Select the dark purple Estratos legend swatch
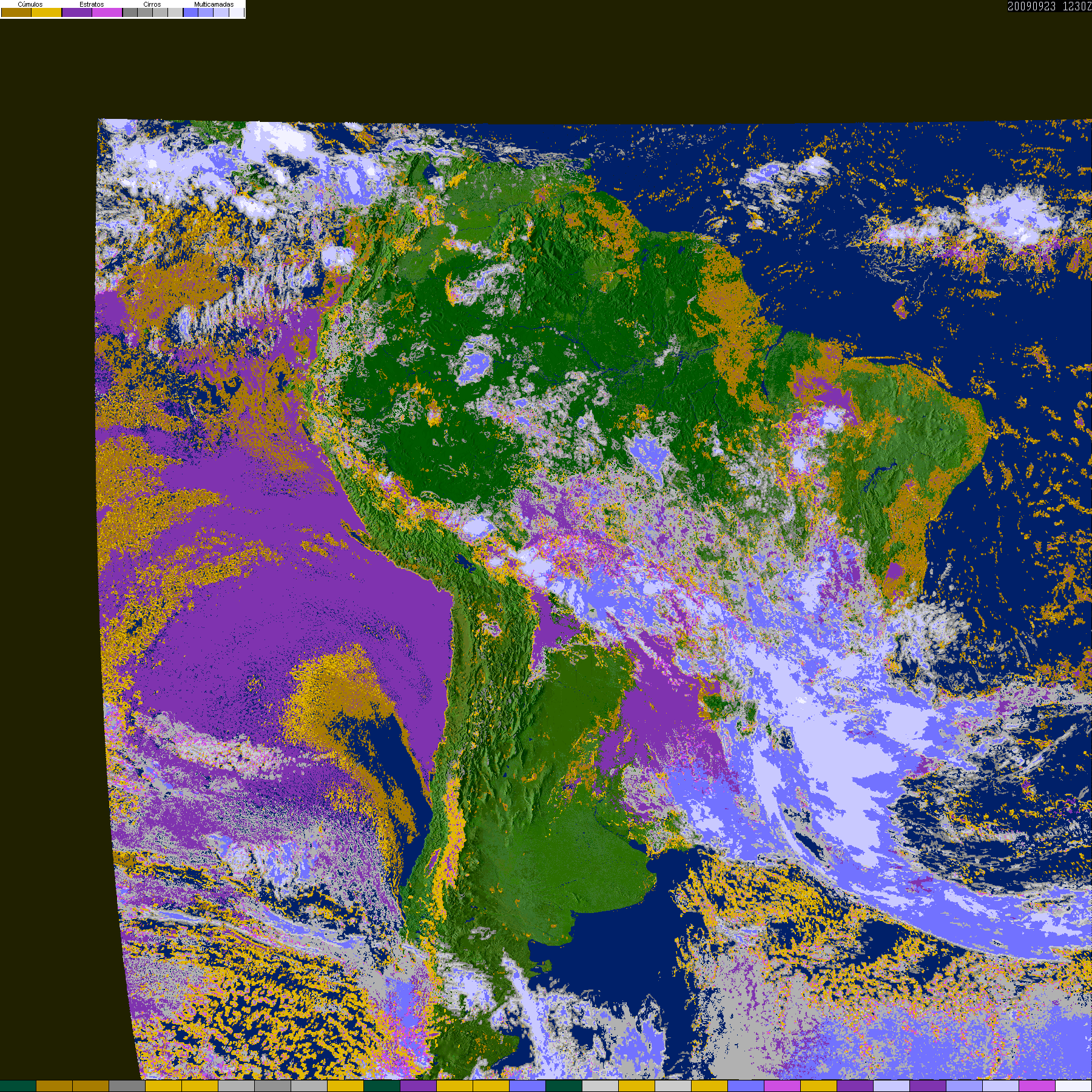 tap(77, 12)
